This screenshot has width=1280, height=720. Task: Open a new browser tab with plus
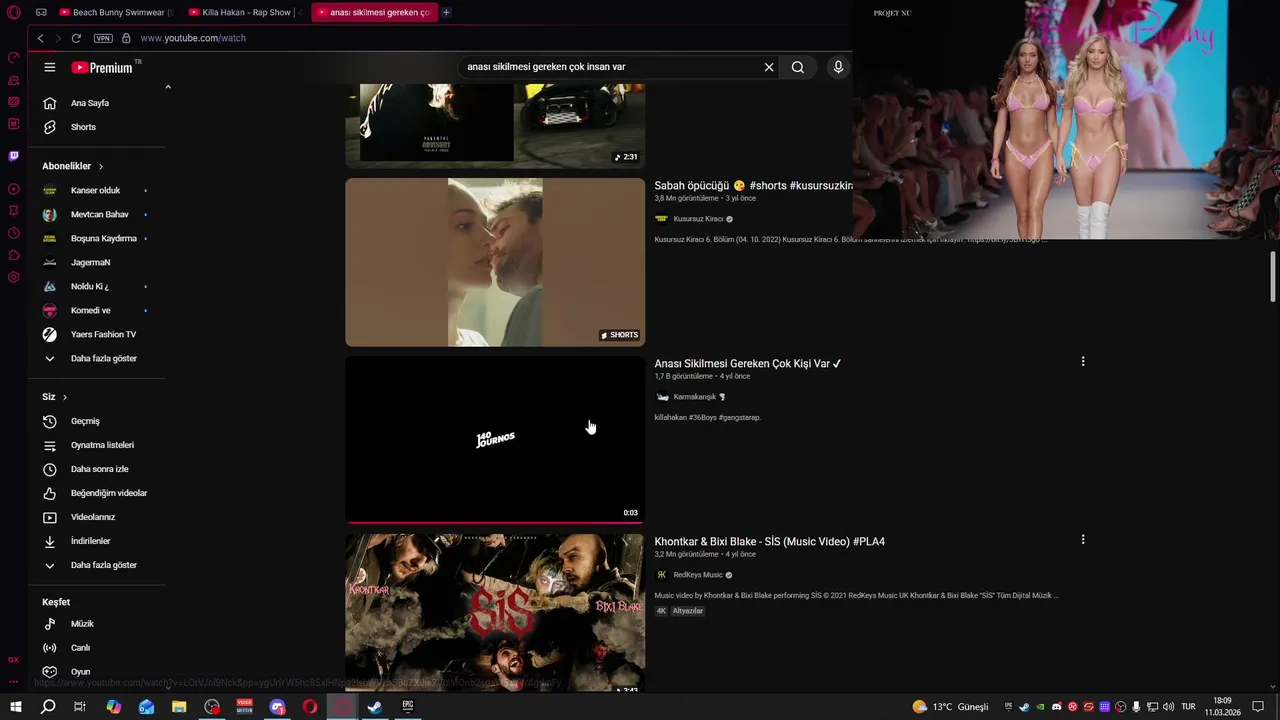click(x=446, y=12)
